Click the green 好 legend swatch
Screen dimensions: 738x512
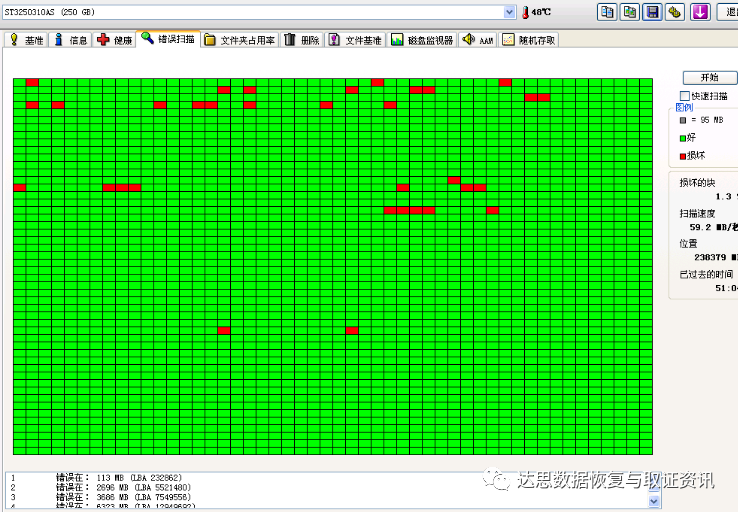click(682, 138)
